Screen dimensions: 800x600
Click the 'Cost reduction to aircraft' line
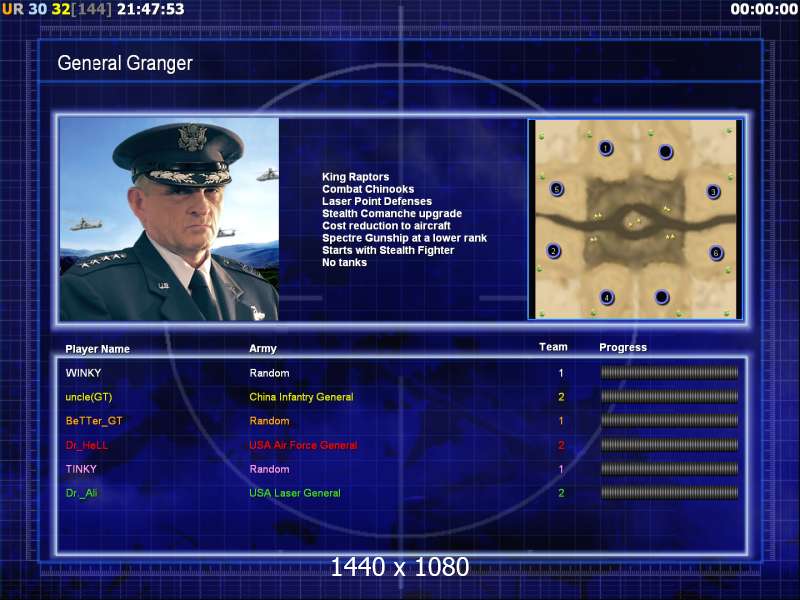pyautogui.click(x=386, y=226)
